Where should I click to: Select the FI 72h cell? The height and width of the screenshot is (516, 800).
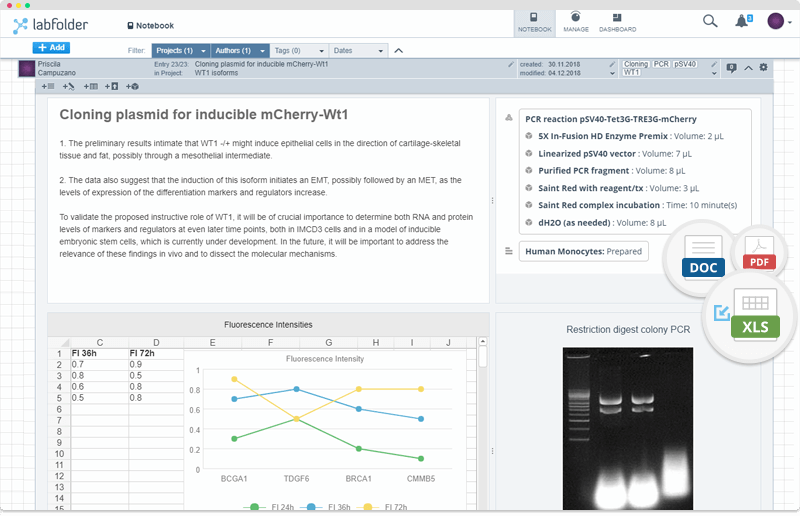[x=156, y=353]
